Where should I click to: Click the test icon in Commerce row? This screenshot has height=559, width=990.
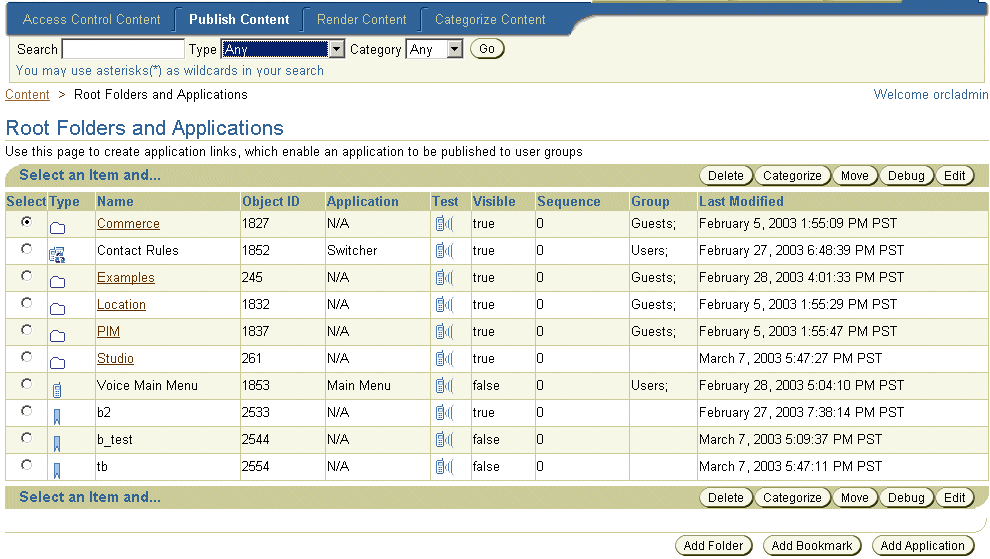[444, 224]
